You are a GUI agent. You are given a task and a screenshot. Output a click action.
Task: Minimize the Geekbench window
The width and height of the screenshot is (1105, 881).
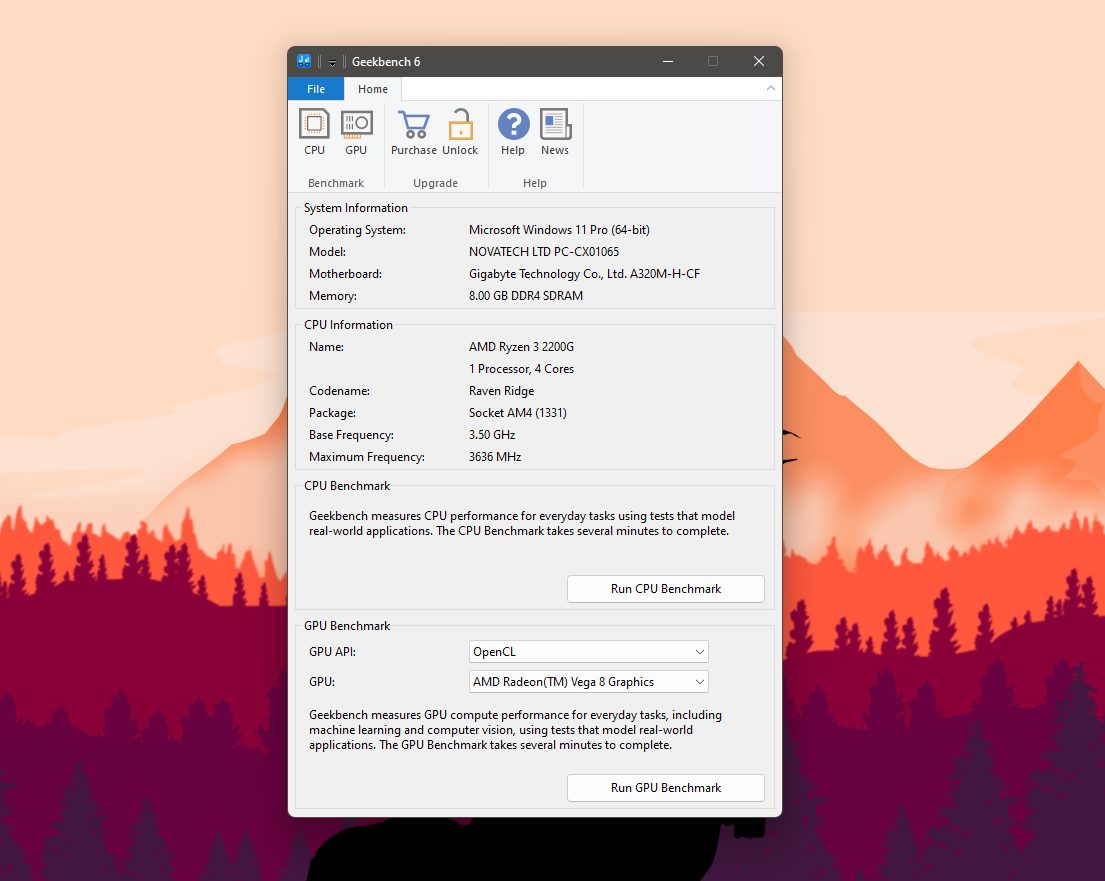pyautogui.click(x=667, y=61)
